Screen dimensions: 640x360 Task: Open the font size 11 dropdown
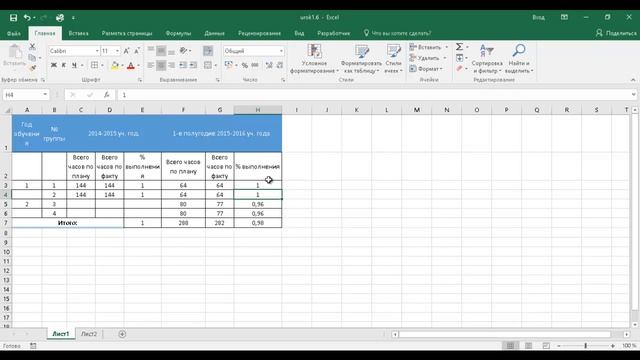(x=117, y=51)
